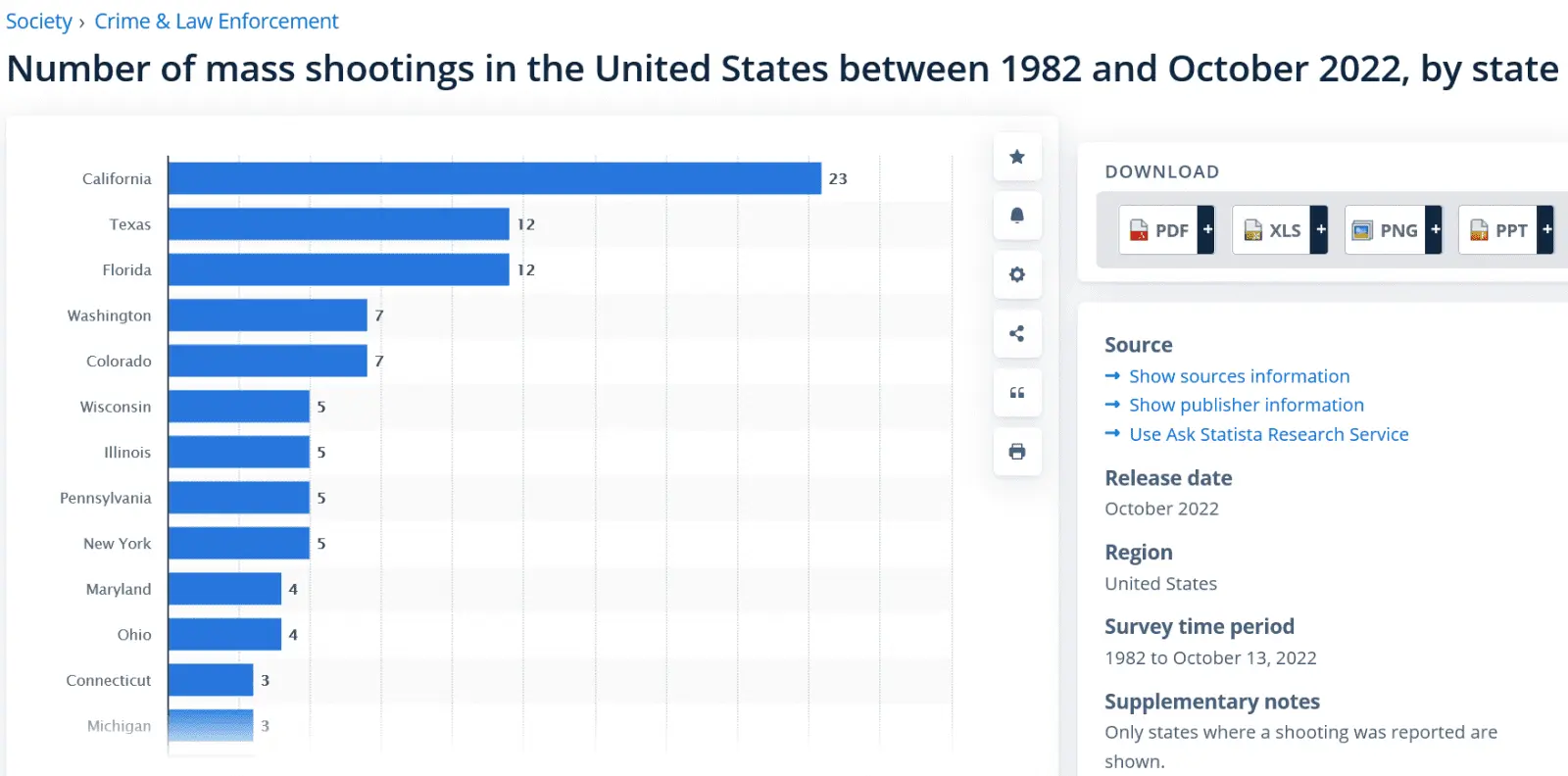The height and width of the screenshot is (776, 1568).
Task: Click the California bar in chart
Action: (x=494, y=178)
